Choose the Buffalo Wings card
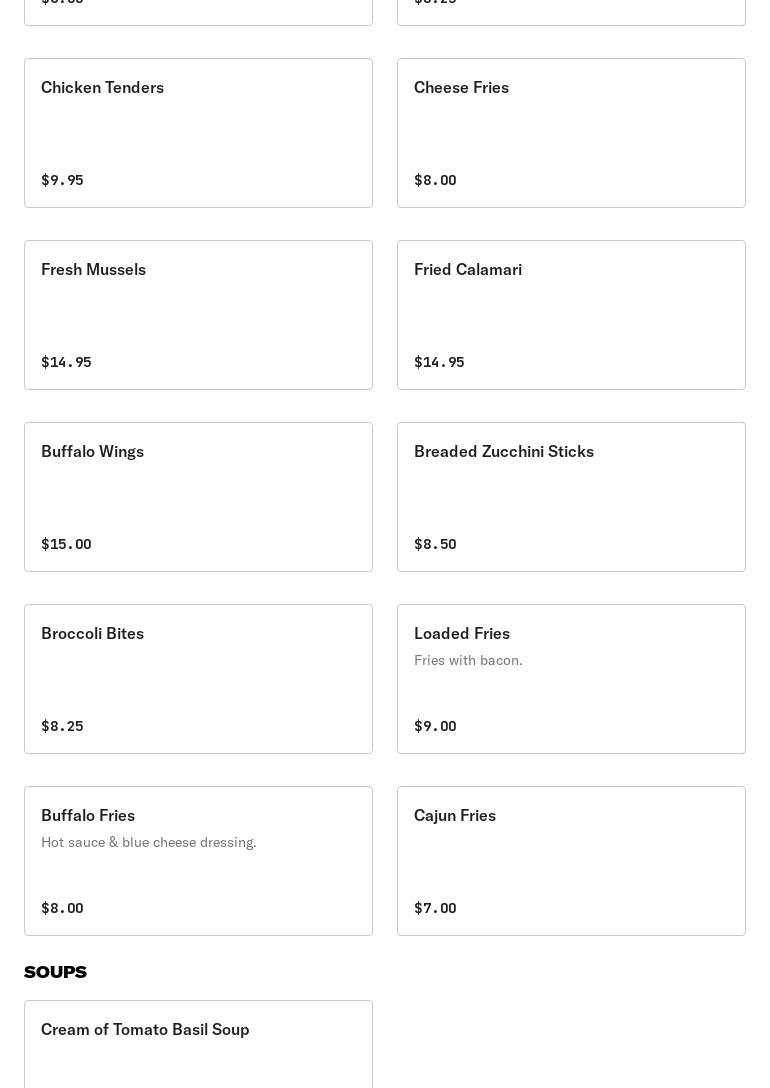The height and width of the screenshot is (1088, 770). coord(198,497)
